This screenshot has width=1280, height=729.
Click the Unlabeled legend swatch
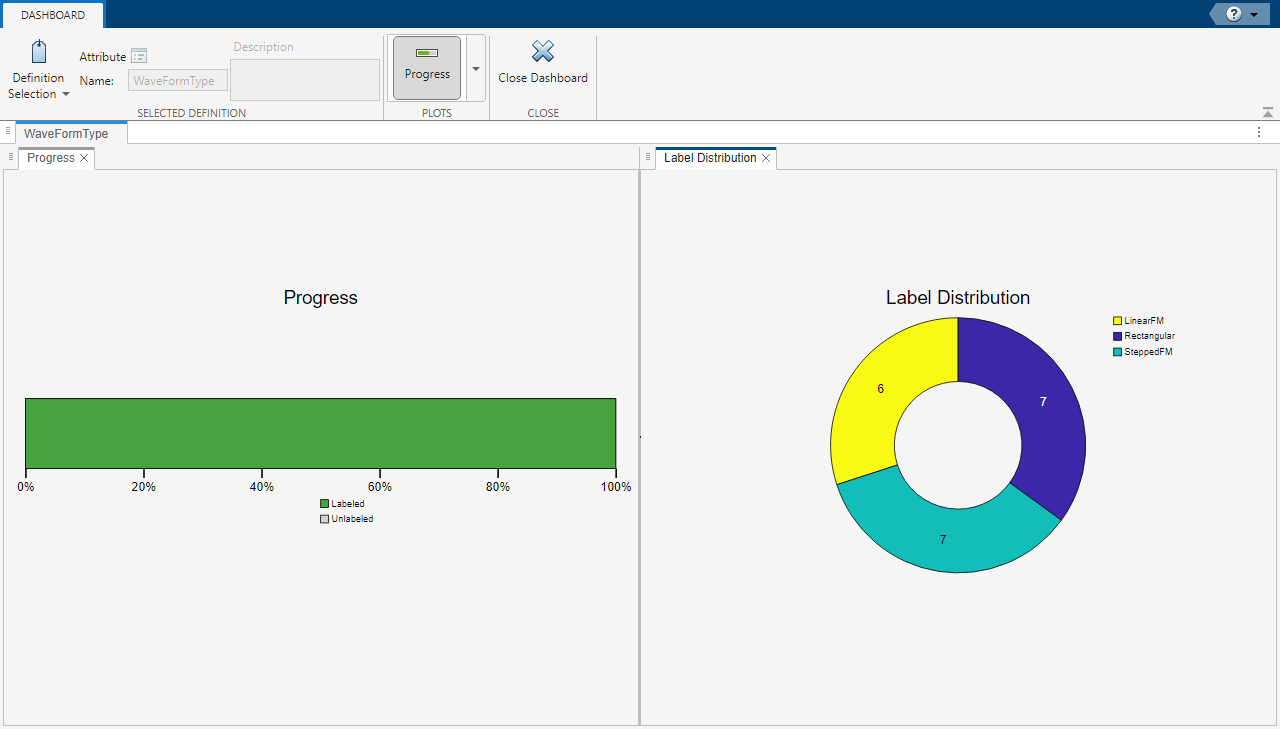pos(324,519)
